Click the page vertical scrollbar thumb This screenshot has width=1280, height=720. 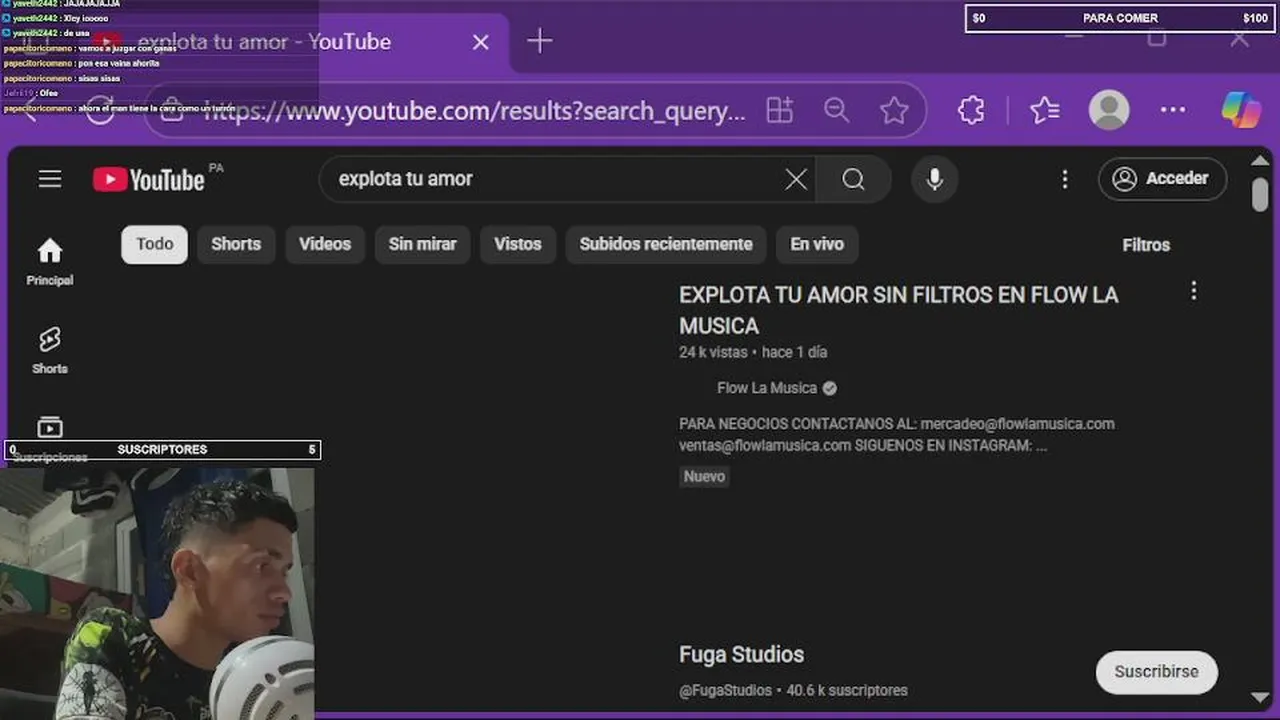1260,193
